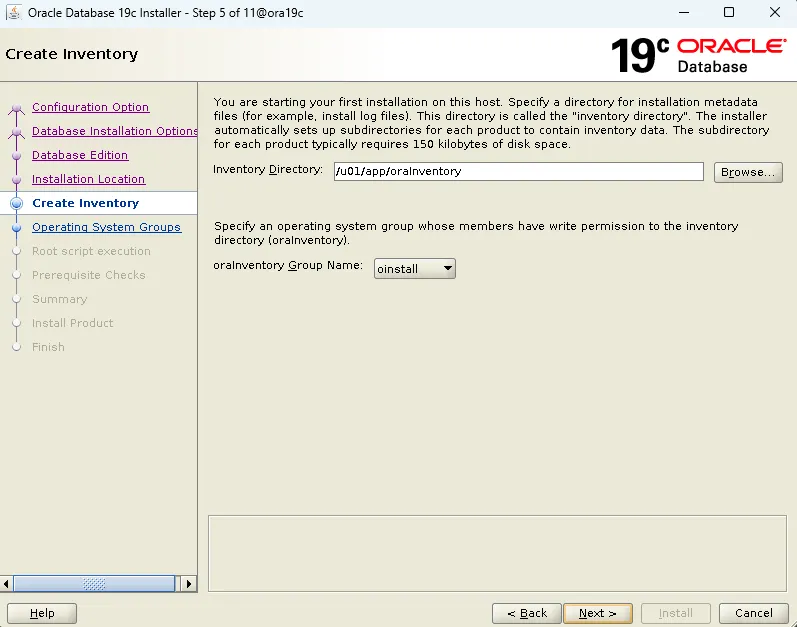Click the Java installer icon in title bar
The height and width of the screenshot is (627, 797).
pyautogui.click(x=14, y=12)
